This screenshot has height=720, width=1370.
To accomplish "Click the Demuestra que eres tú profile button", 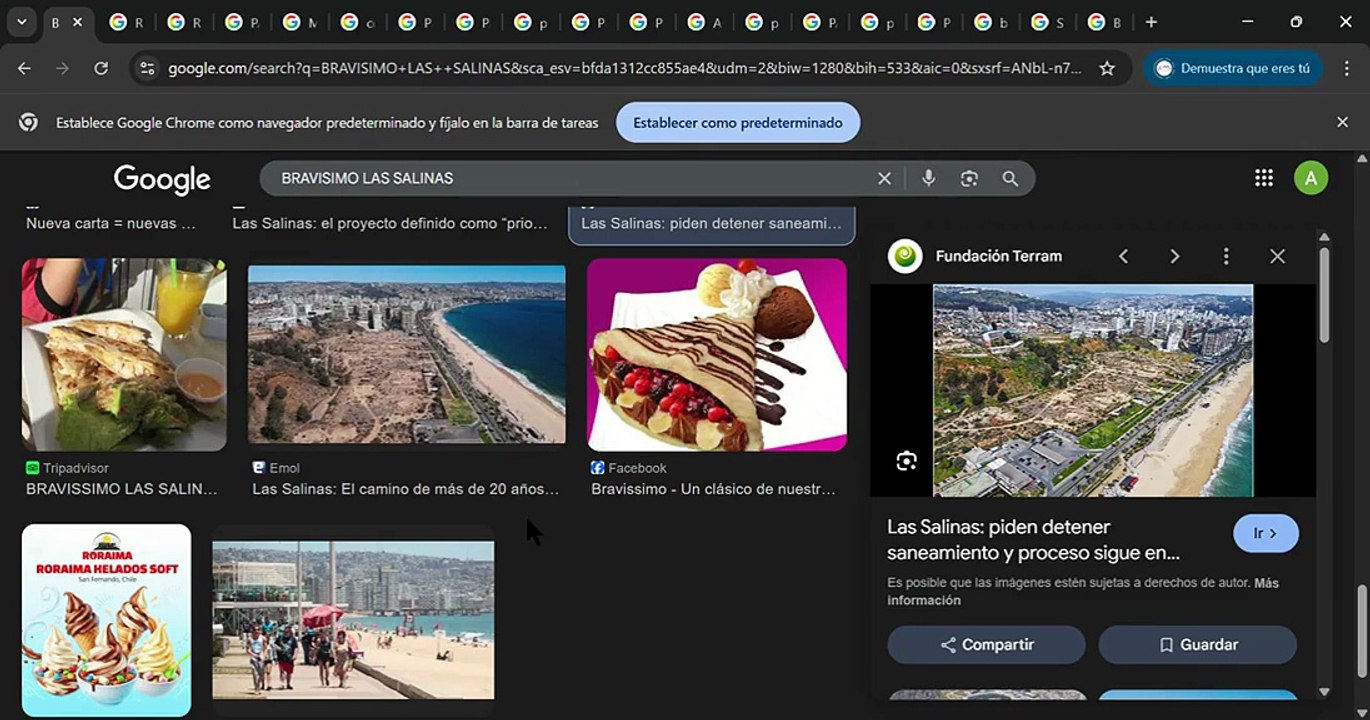I will pyautogui.click(x=1233, y=68).
